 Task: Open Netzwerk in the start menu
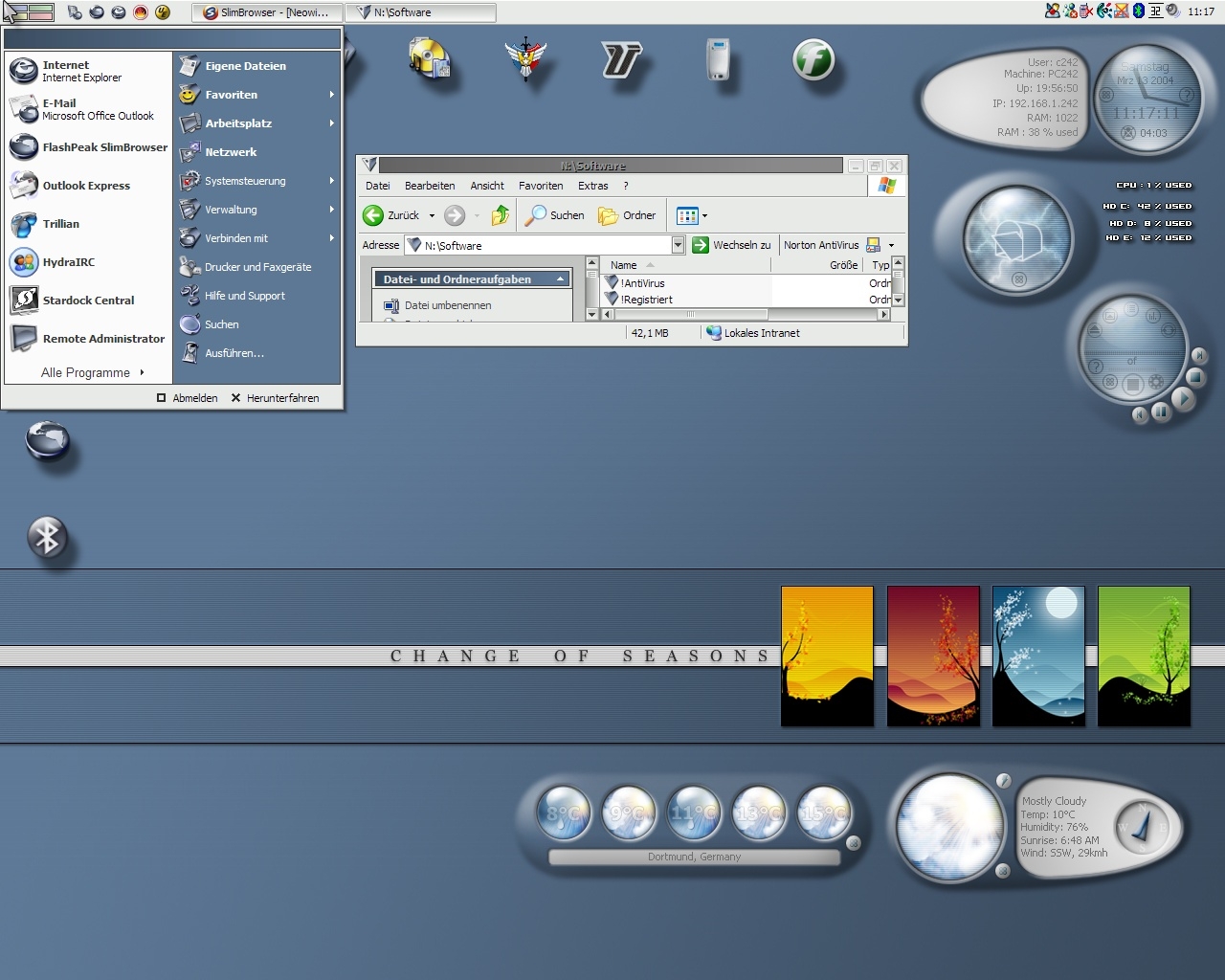[256, 152]
